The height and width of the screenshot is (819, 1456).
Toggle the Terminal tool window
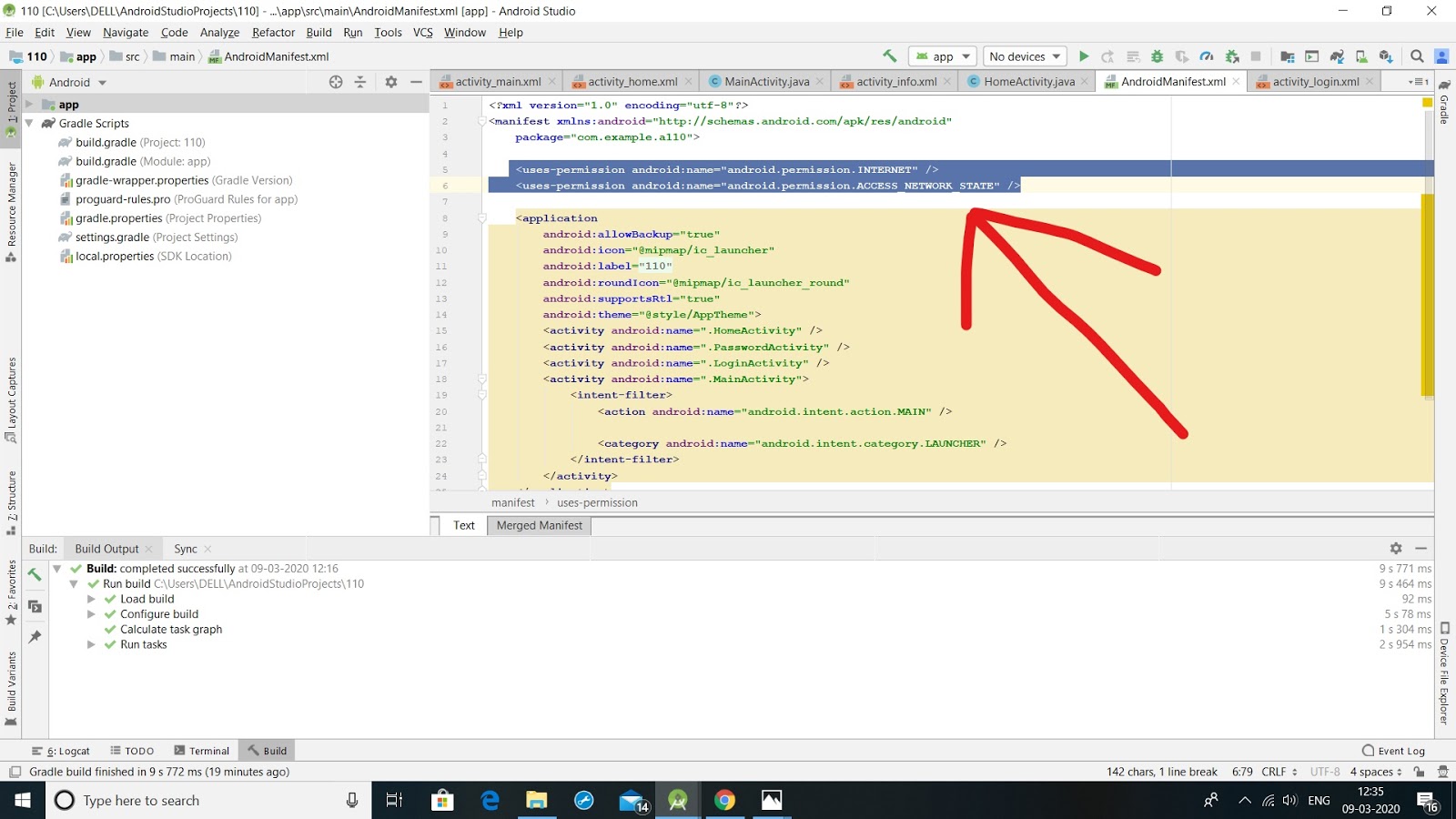[202, 750]
